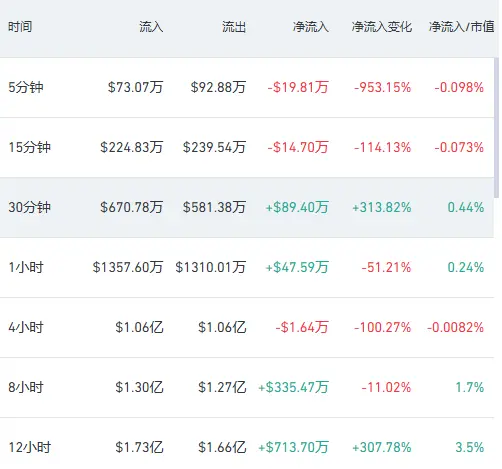Screen dimensions: 502x469
Task: Sort by the 净流入 column header
Action: 311,27
